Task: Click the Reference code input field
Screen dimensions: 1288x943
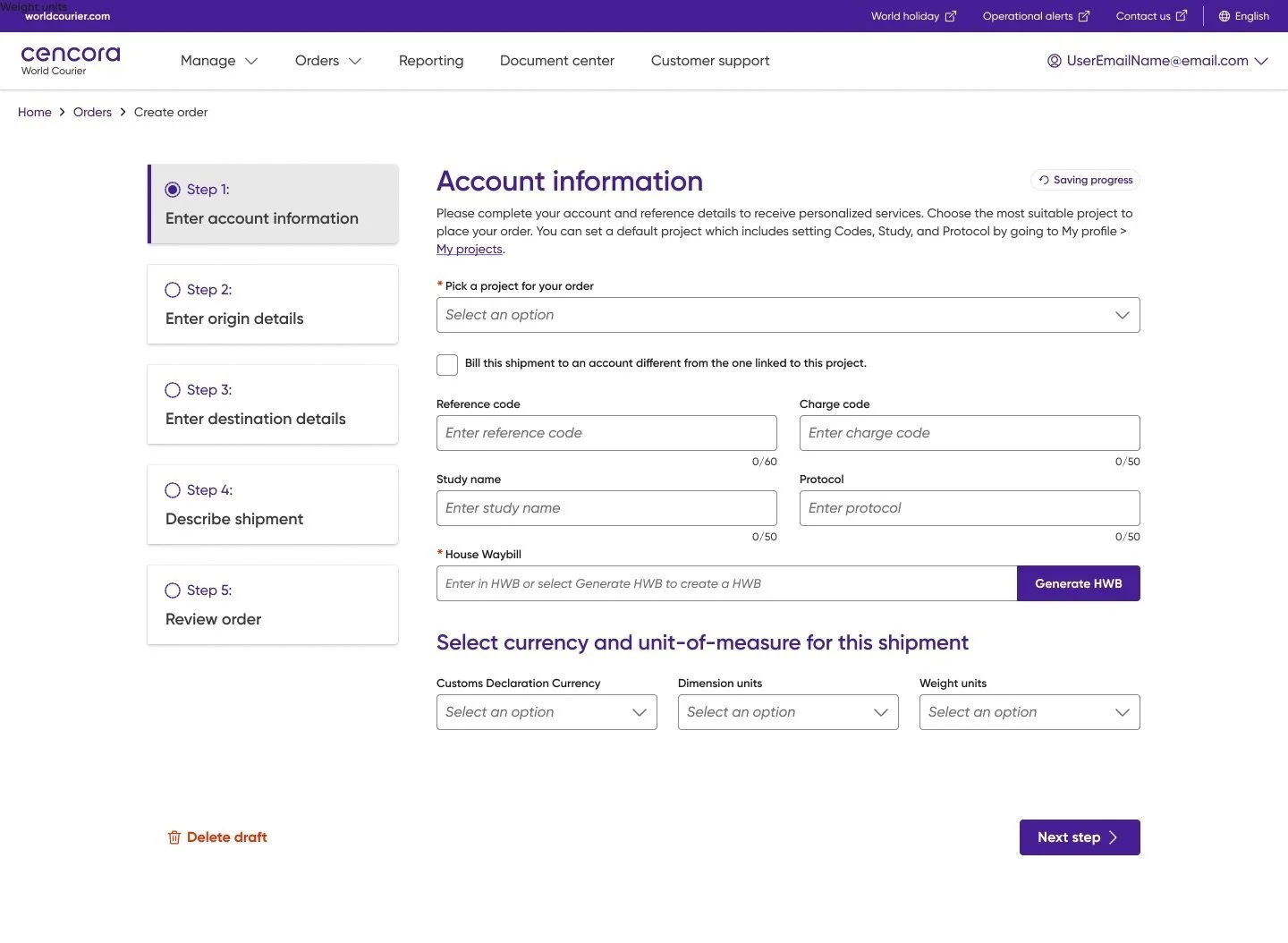Action: pos(606,433)
